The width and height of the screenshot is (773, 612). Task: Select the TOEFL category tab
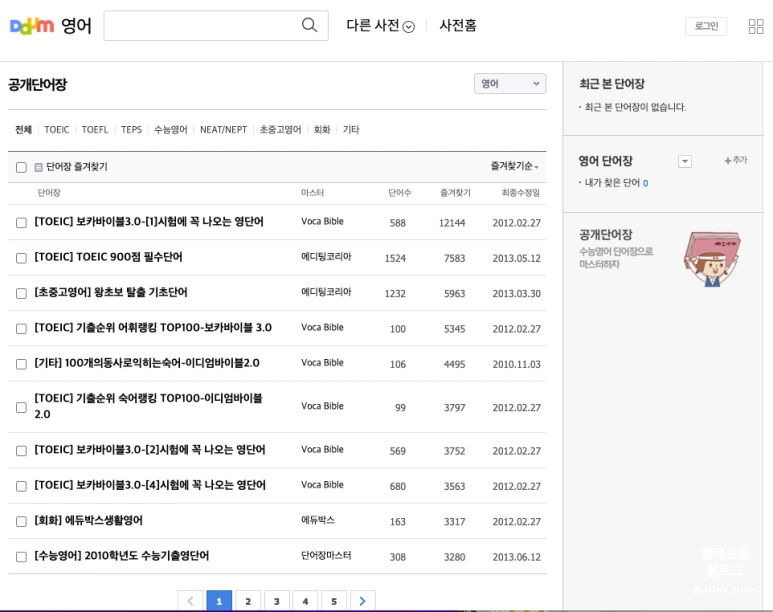[95, 130]
